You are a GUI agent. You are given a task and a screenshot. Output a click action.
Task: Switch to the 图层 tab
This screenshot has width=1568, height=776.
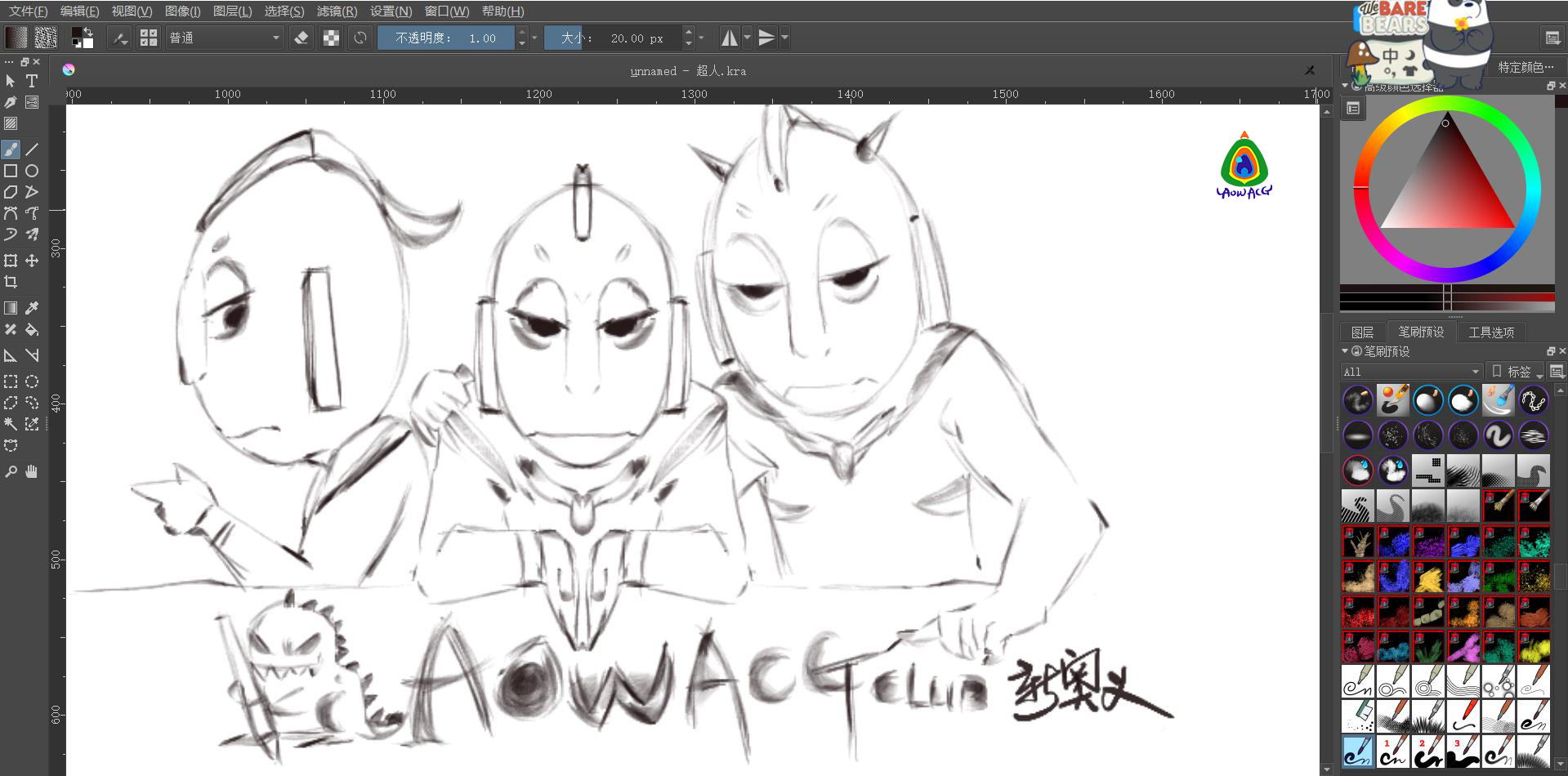[1362, 332]
